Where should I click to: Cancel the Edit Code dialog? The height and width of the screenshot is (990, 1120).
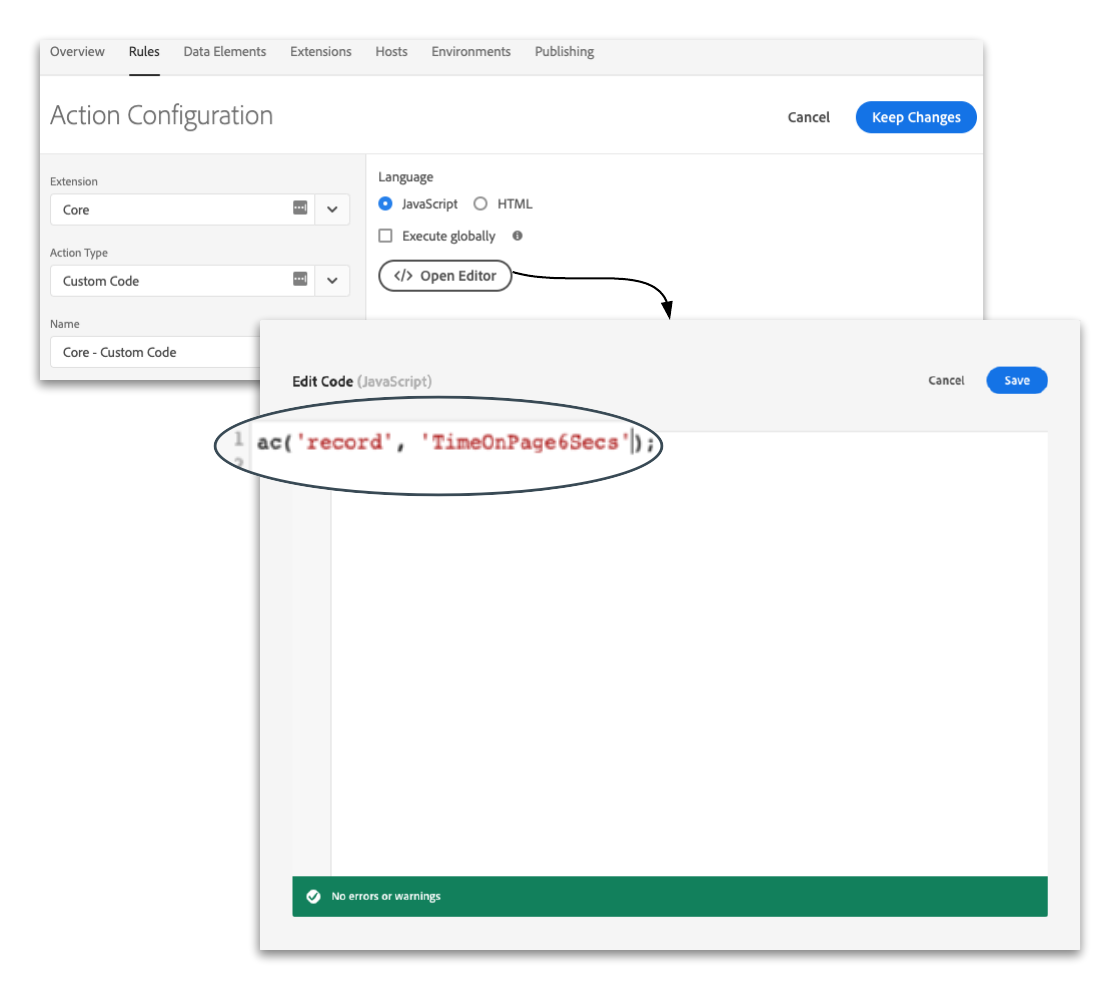pyautogui.click(x=946, y=380)
